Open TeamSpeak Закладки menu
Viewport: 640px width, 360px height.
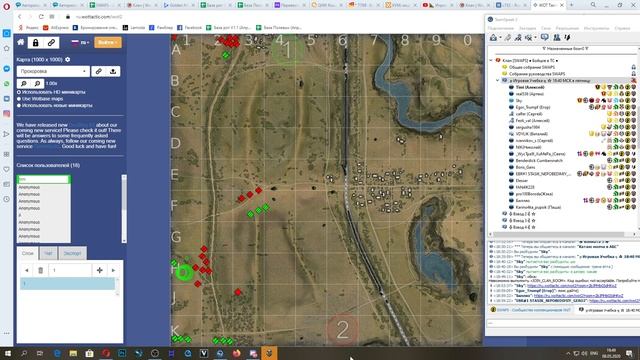pos(527,28)
